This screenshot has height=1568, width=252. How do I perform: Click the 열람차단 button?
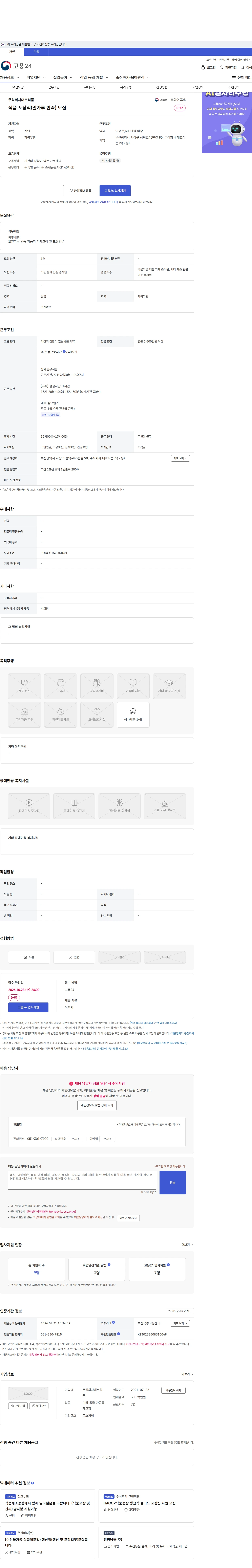pyautogui.click(x=39, y=1406)
